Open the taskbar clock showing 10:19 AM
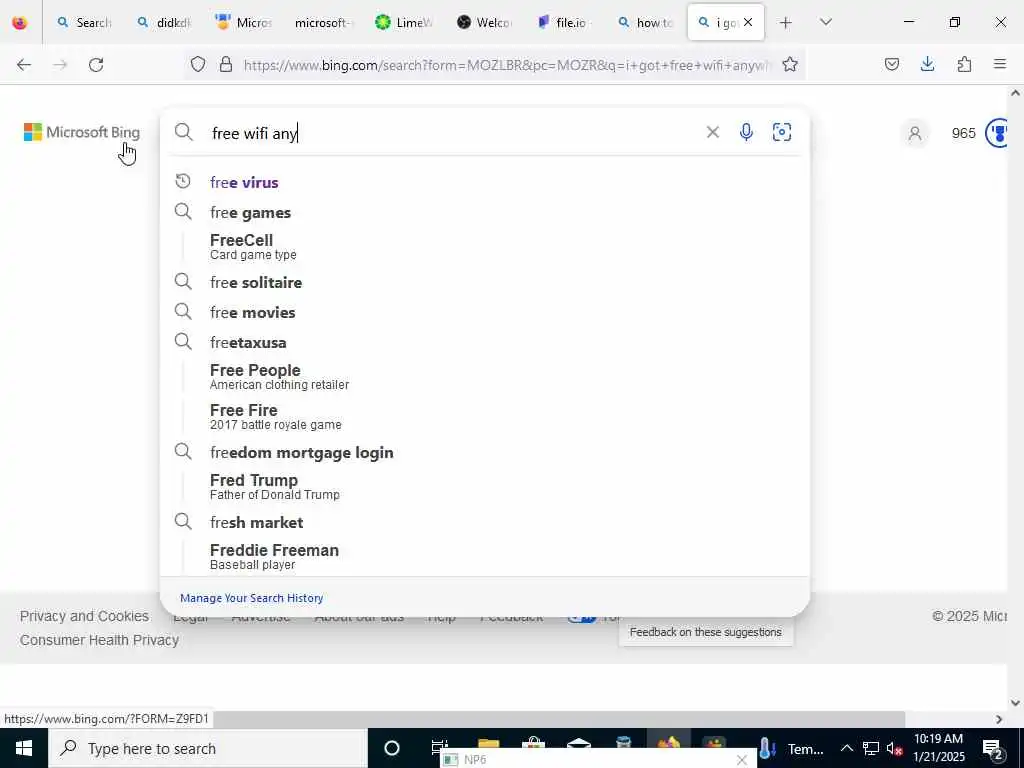The height and width of the screenshot is (768, 1024). coord(938,748)
